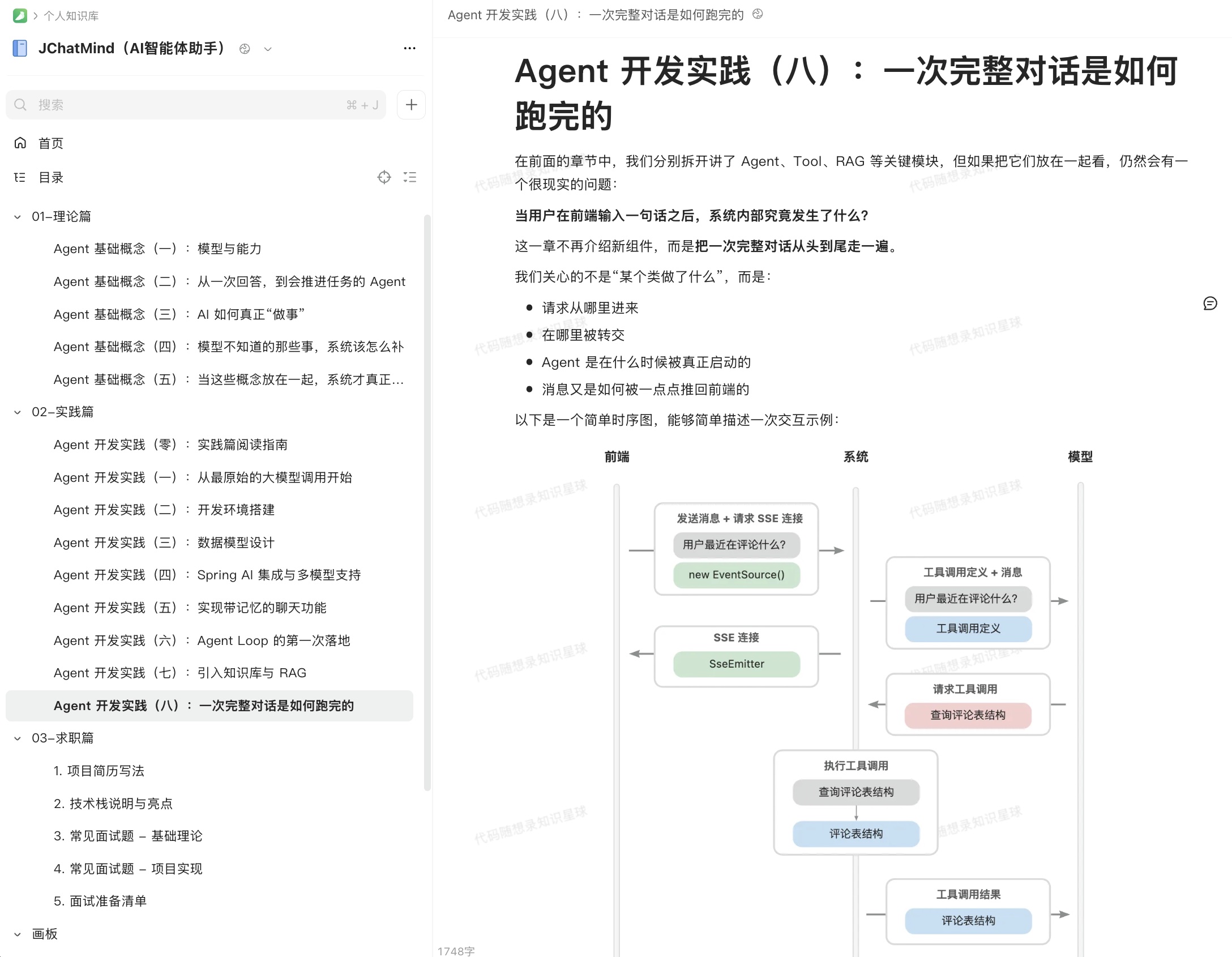Click the plus button to create a new document

411,105
